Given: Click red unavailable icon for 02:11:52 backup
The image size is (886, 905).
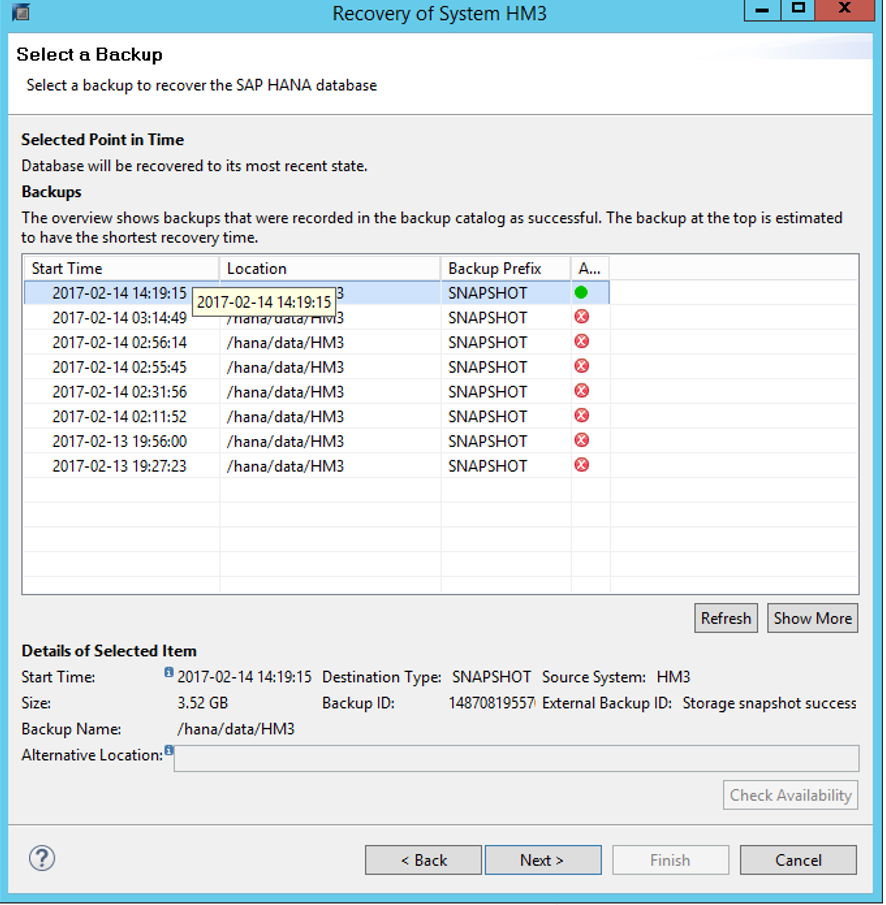Looking at the screenshot, I should coord(582,416).
